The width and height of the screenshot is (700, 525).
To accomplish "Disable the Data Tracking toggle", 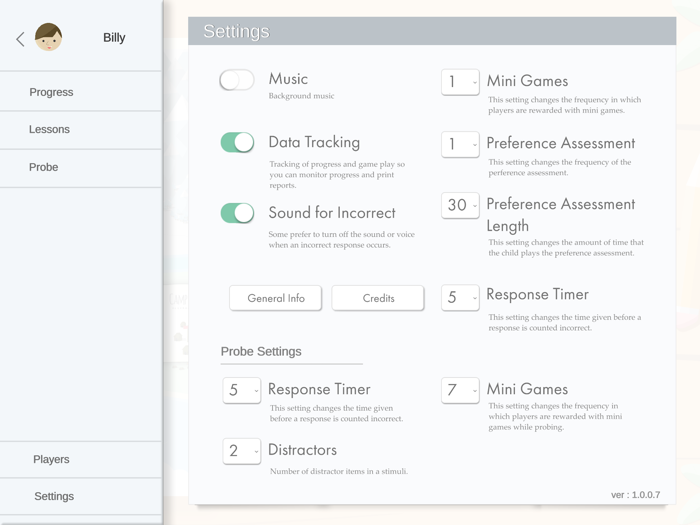I will (237, 143).
